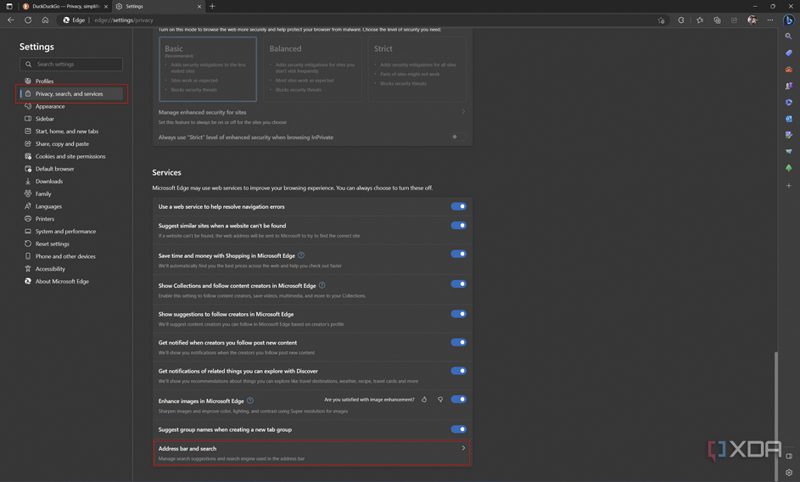Open Manage enhanced security for sites chevron
Image resolution: width=800 pixels, height=482 pixels.
point(463,112)
